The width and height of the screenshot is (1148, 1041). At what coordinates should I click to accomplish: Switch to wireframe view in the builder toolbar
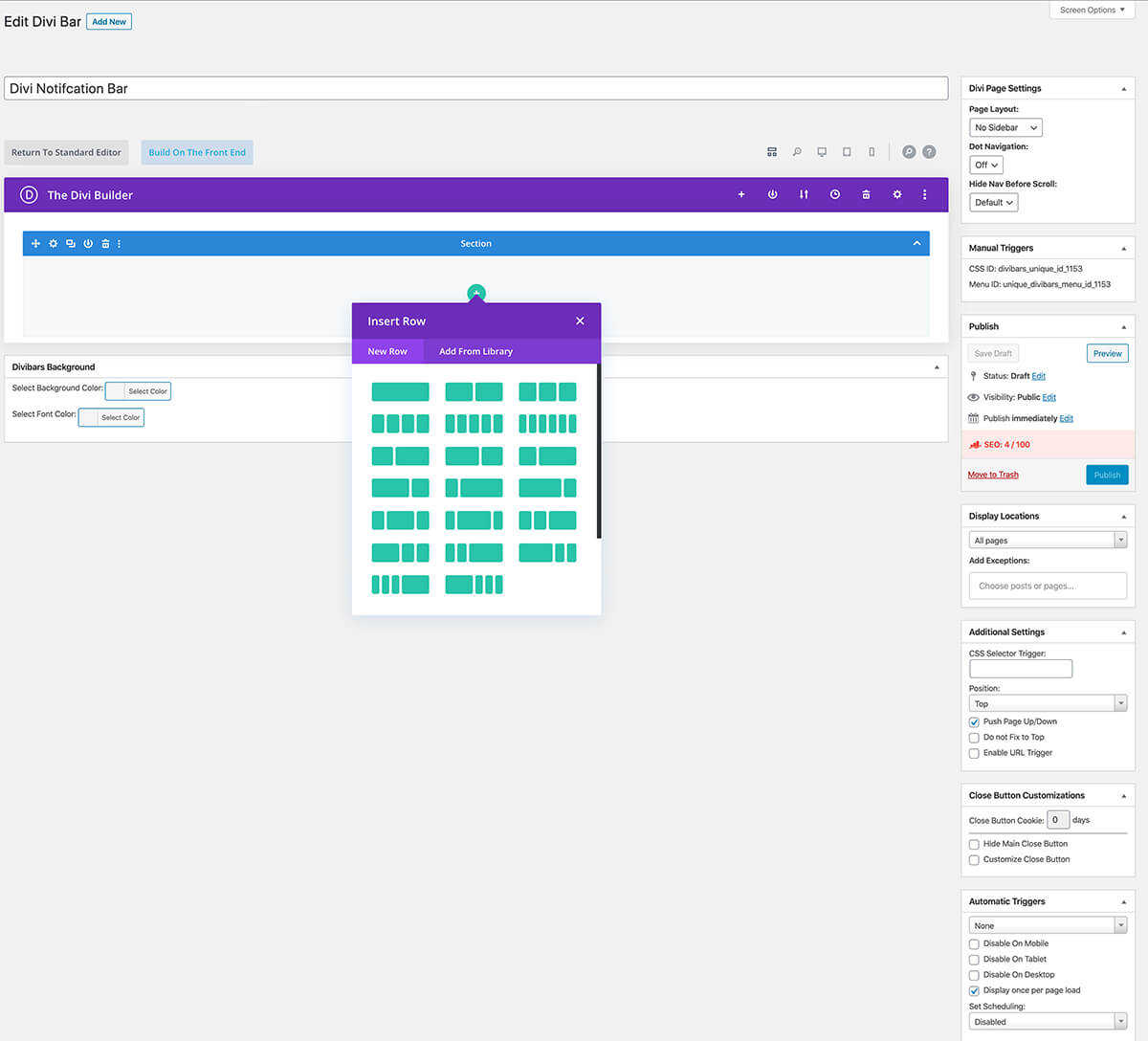point(772,152)
